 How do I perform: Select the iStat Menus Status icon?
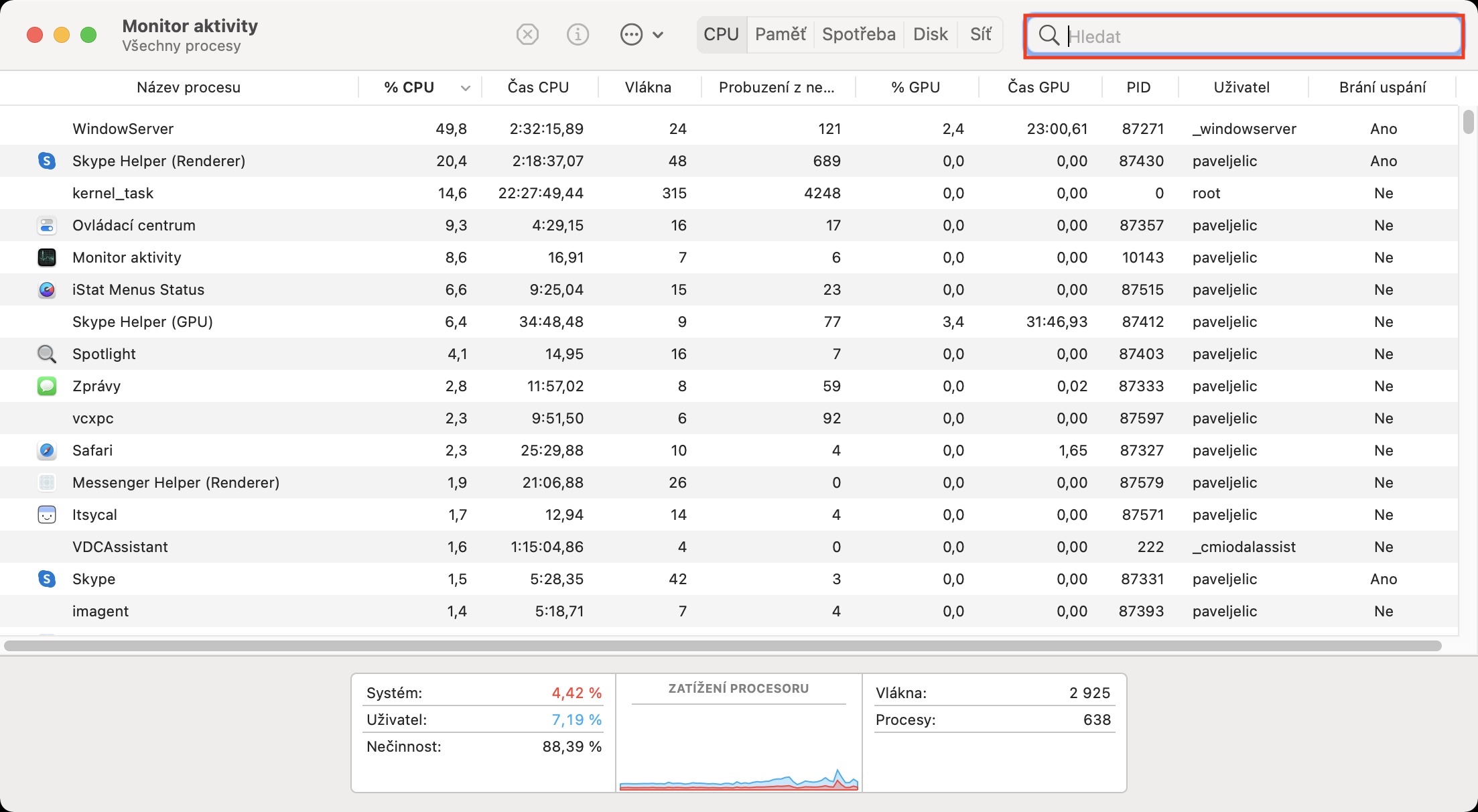coord(46,289)
